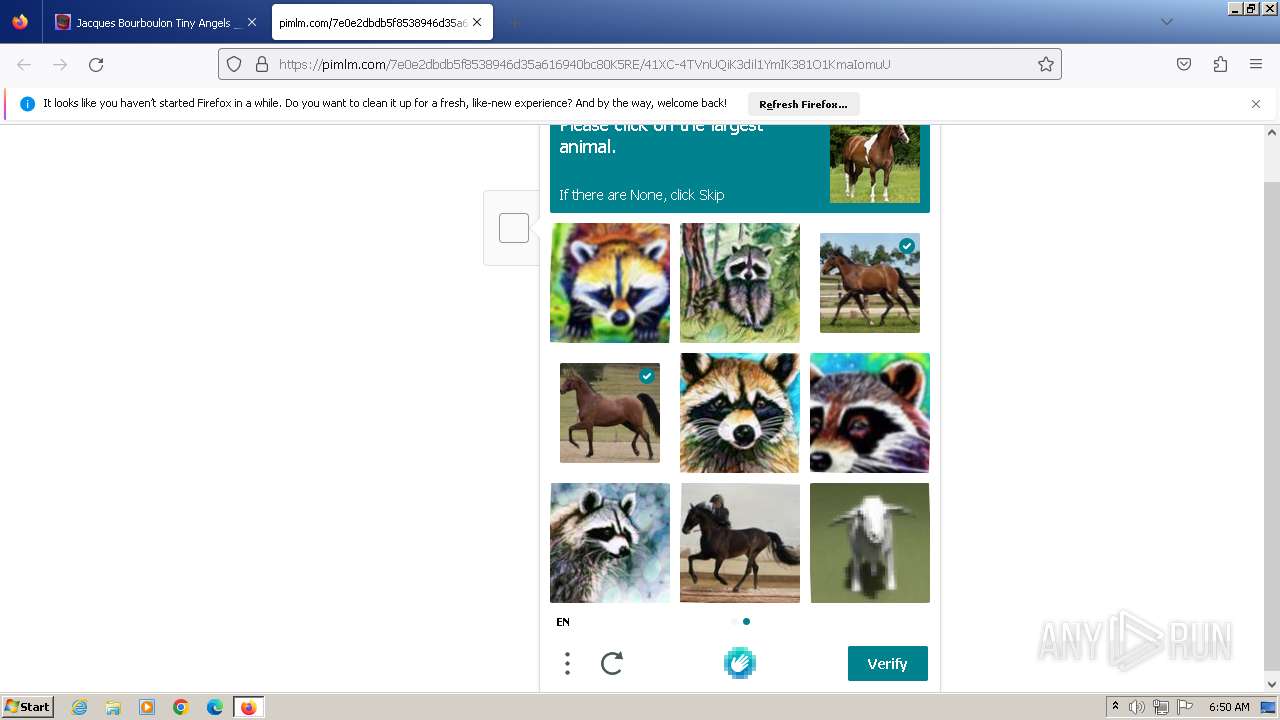Click the example horse image in header
The height and width of the screenshot is (720, 1280).
875,164
